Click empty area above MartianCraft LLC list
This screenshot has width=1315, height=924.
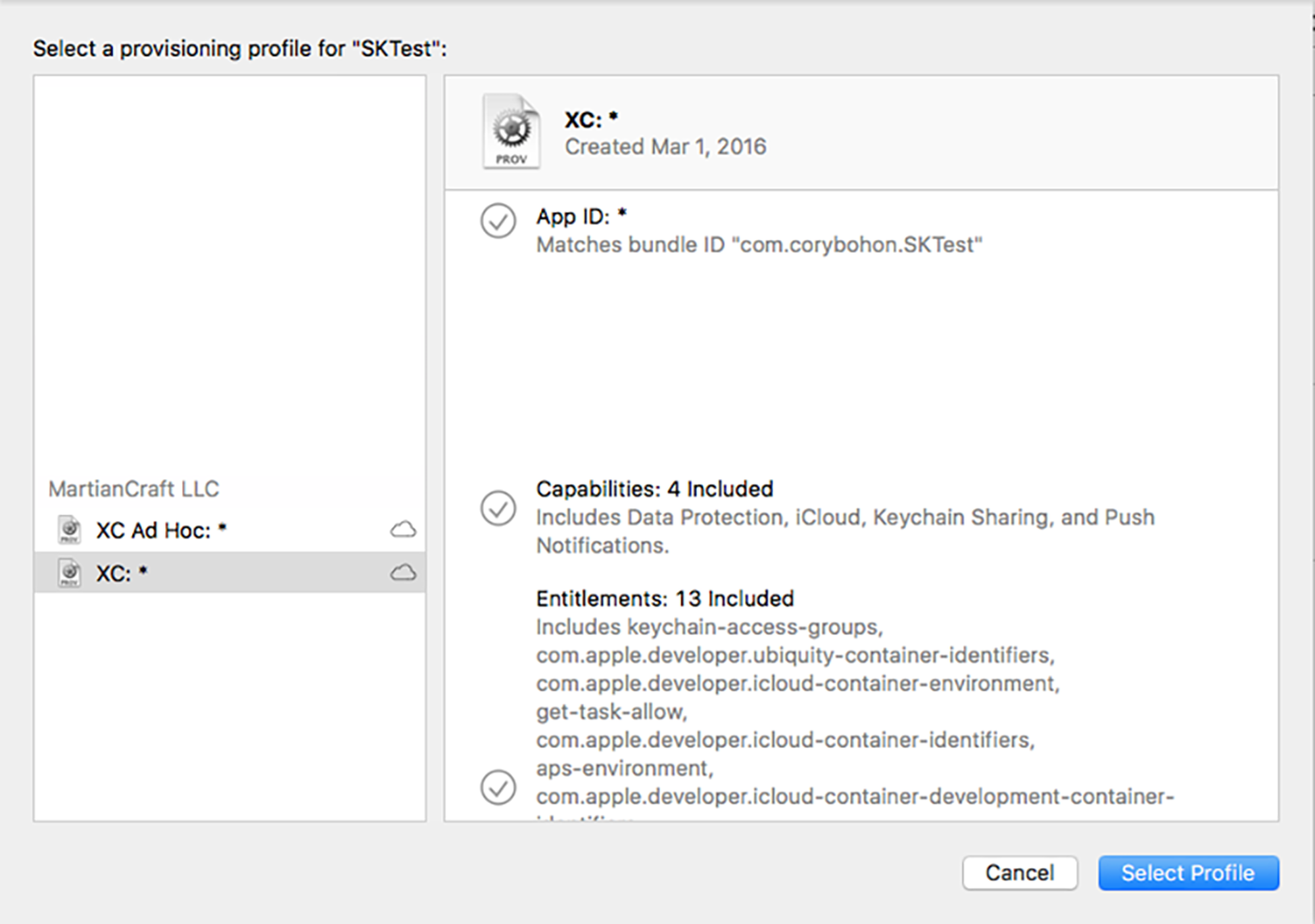click(230, 276)
